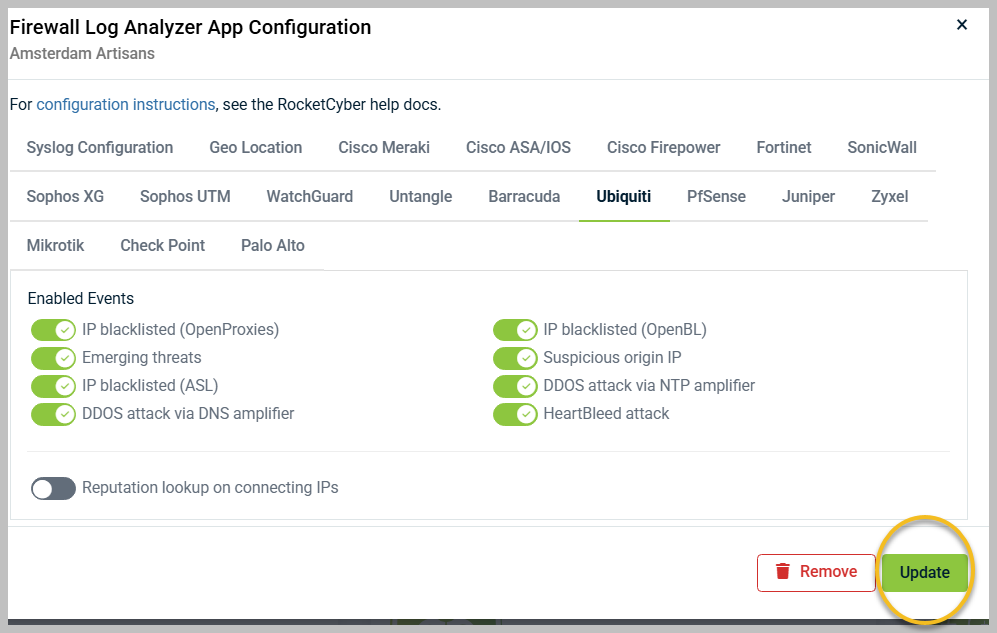Disable IP blacklisted (OpenProxies) event
997x633 pixels.
[53, 329]
